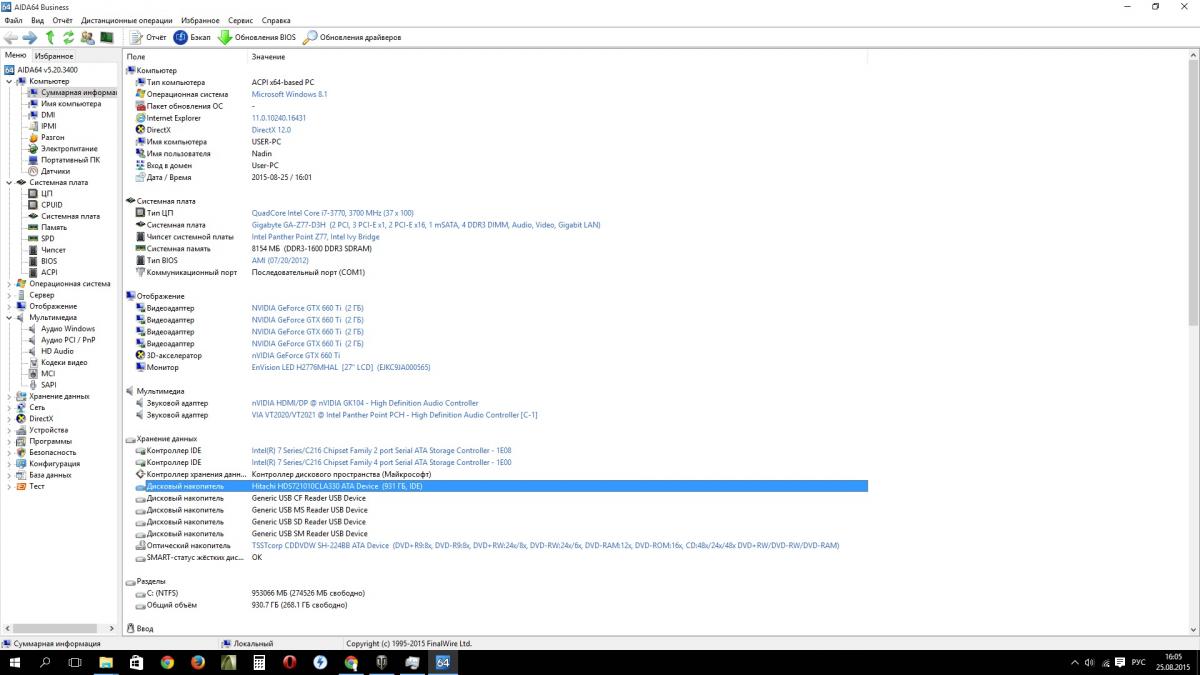Screen dimensions: 1200x675
Task: Open the DirectX 12.0 link
Action: [271, 130]
